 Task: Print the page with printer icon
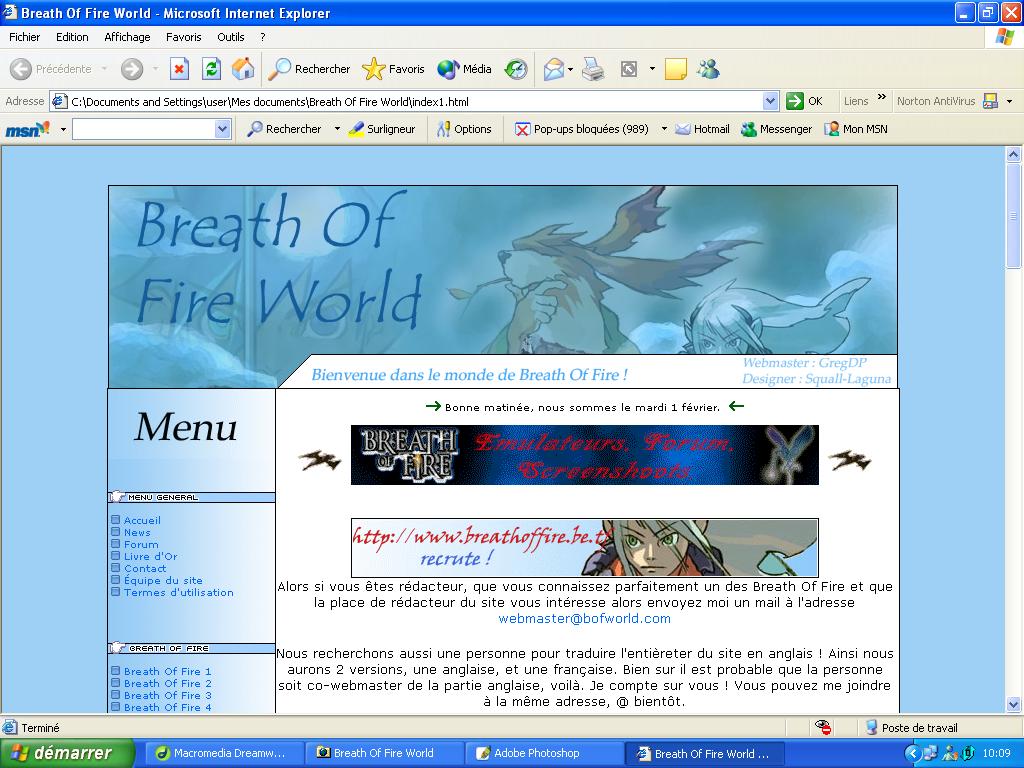(x=593, y=69)
